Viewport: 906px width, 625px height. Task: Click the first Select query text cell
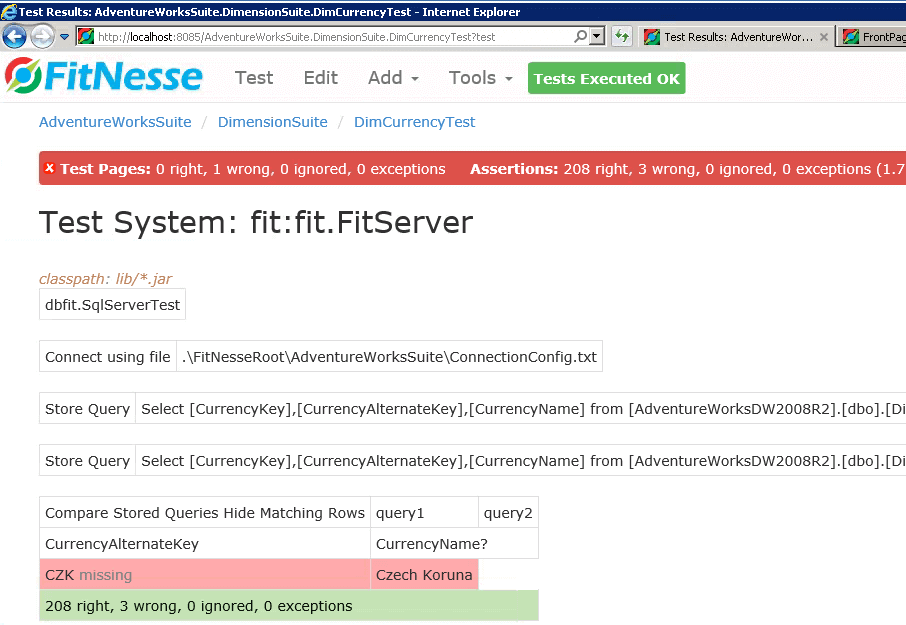[521, 408]
